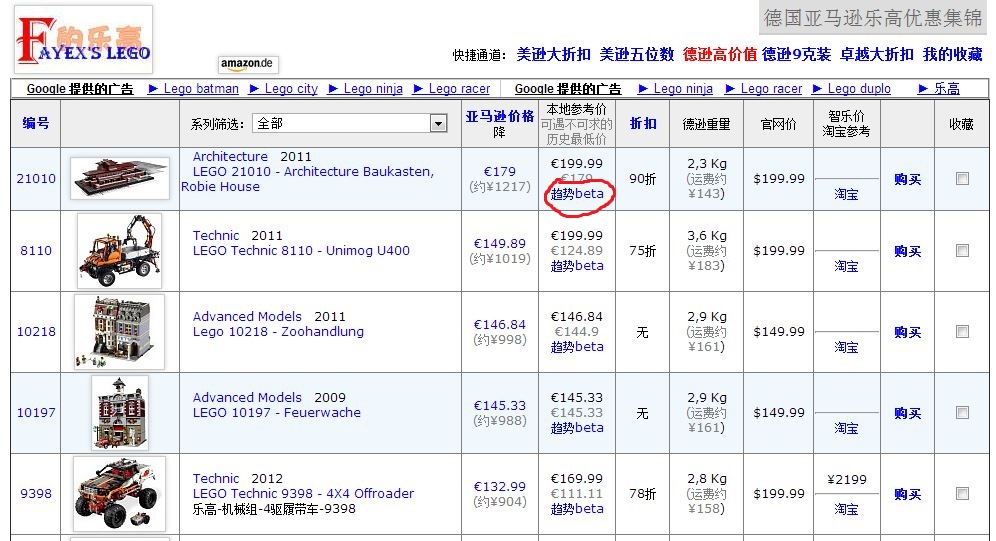Open the Unimog U400 thumbnail image
Image resolution: width=996 pixels, height=541 pixels.
pos(119,251)
